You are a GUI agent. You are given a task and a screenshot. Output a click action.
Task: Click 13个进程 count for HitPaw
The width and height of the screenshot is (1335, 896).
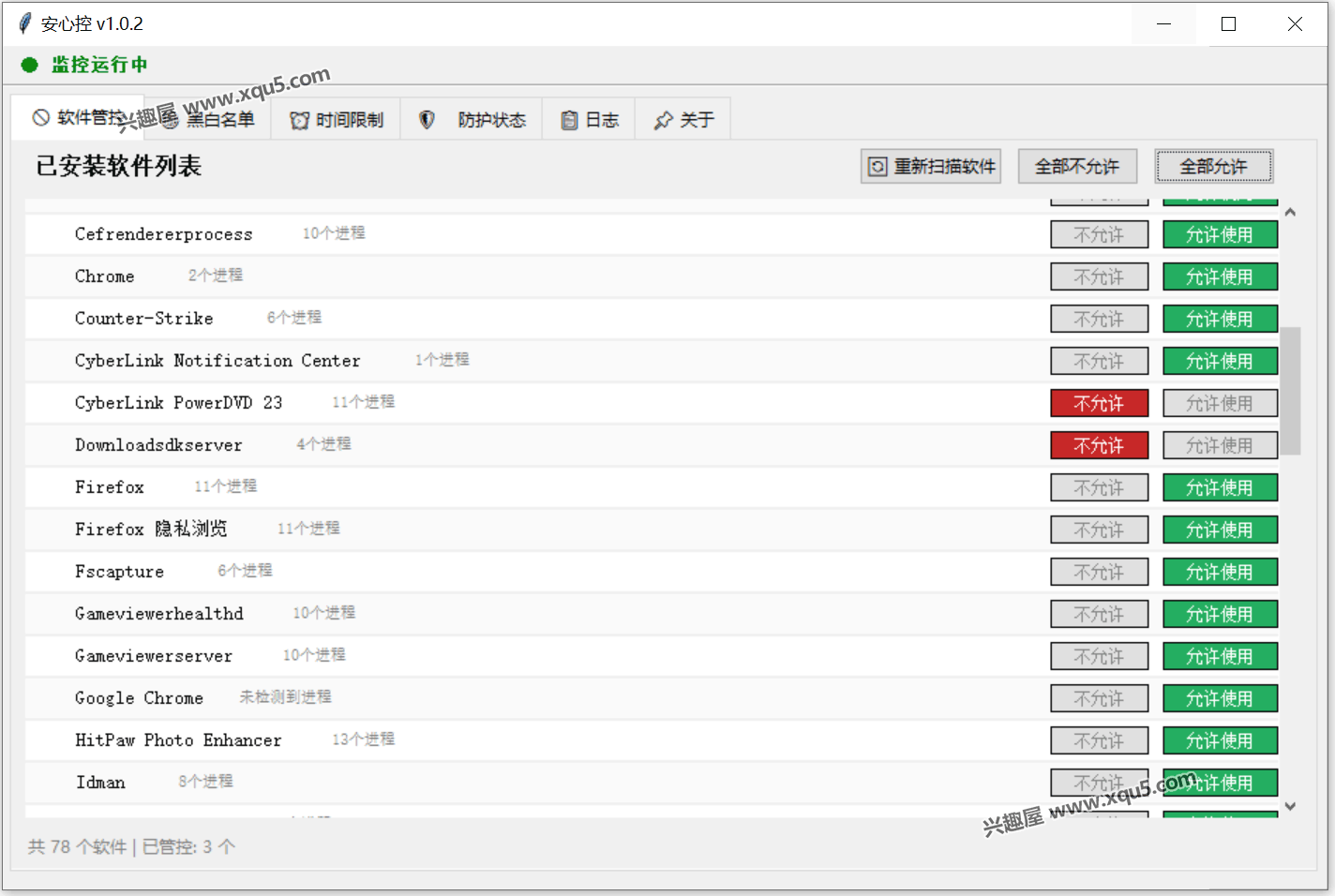point(364,739)
